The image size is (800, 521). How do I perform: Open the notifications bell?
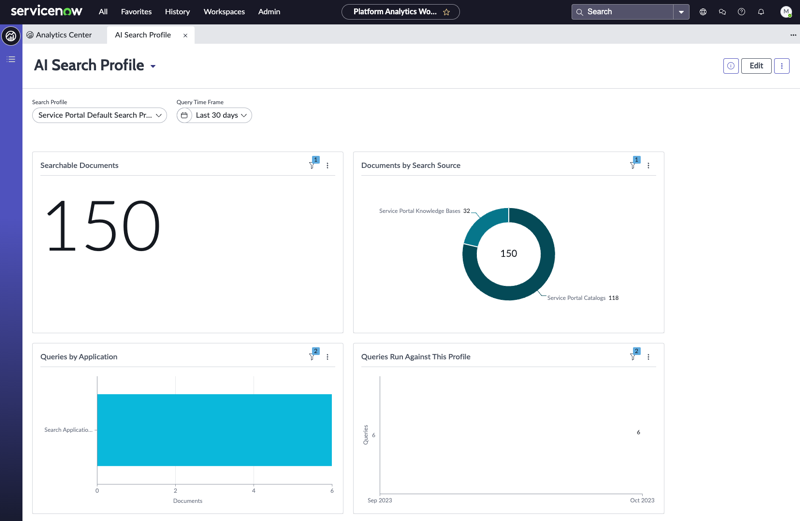(761, 12)
